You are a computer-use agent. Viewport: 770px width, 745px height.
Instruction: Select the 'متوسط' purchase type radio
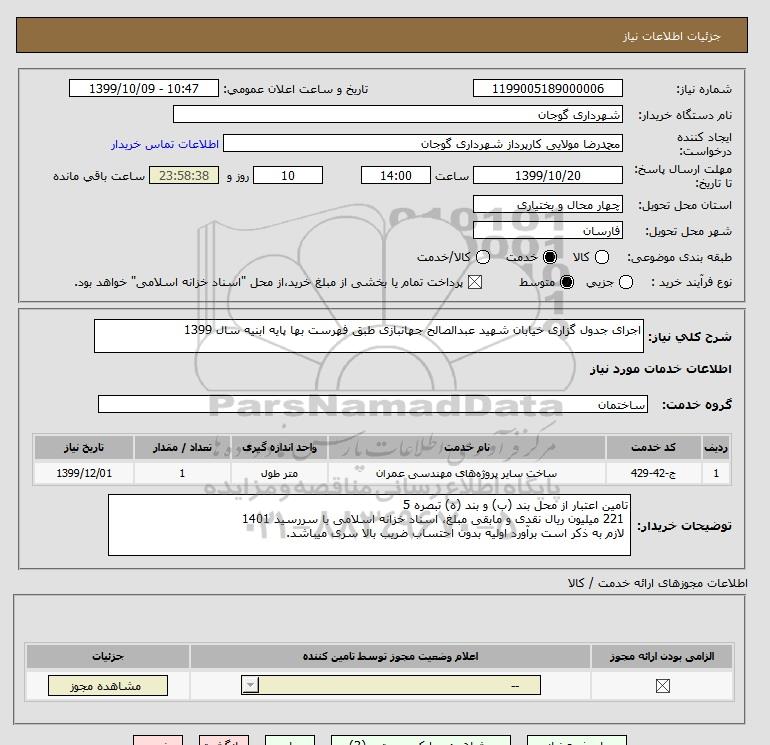tap(567, 282)
